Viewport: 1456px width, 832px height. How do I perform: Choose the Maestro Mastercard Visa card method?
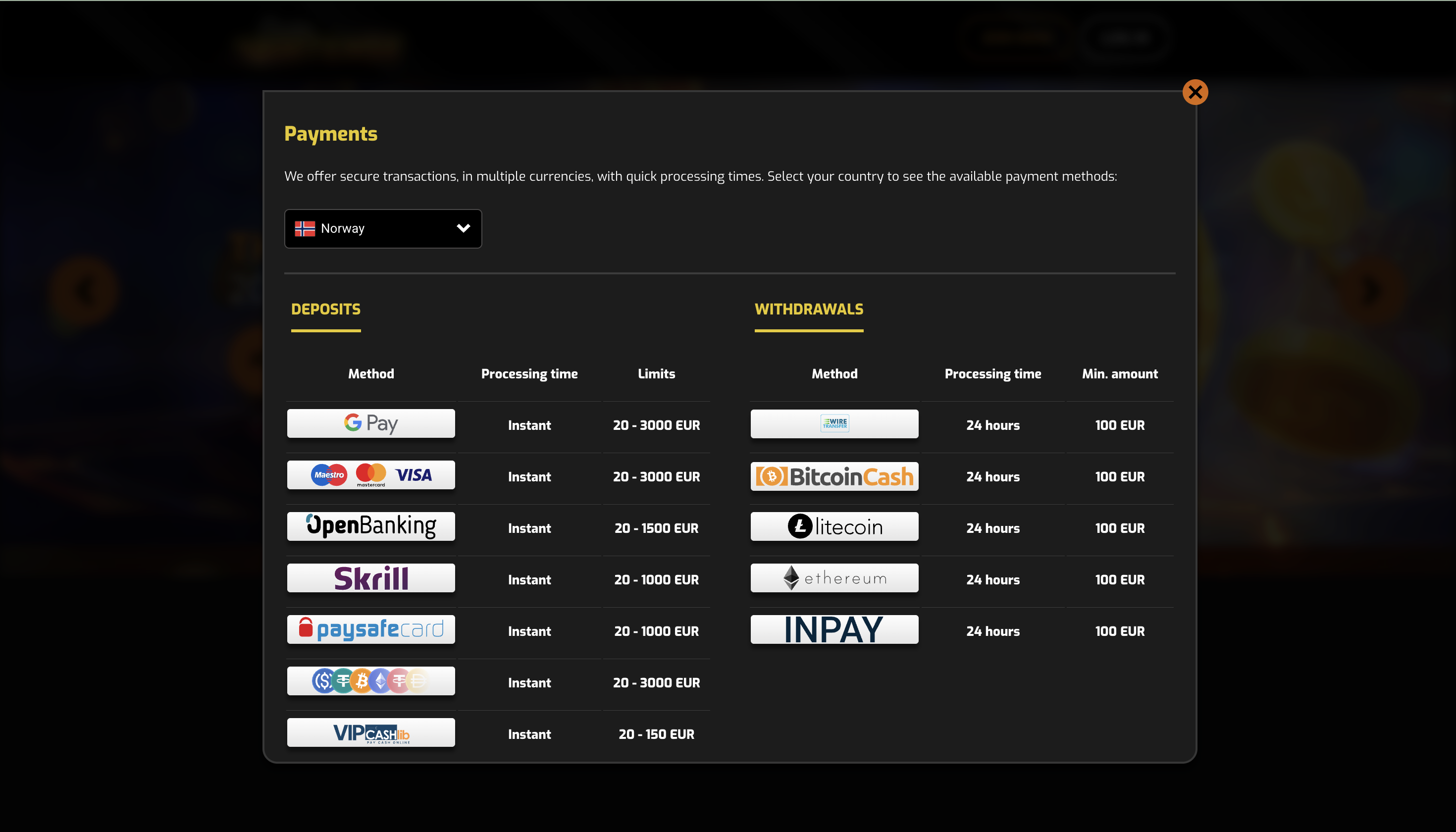tap(371, 475)
